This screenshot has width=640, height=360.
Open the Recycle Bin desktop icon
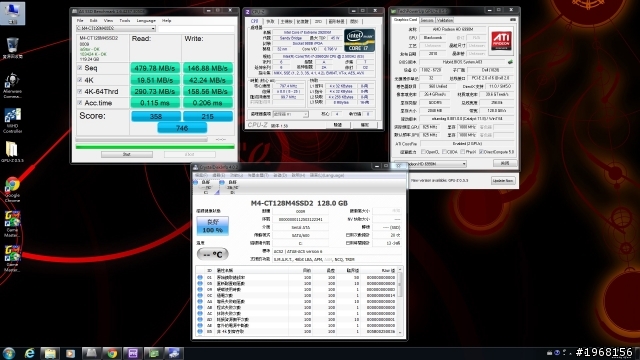click(13, 48)
